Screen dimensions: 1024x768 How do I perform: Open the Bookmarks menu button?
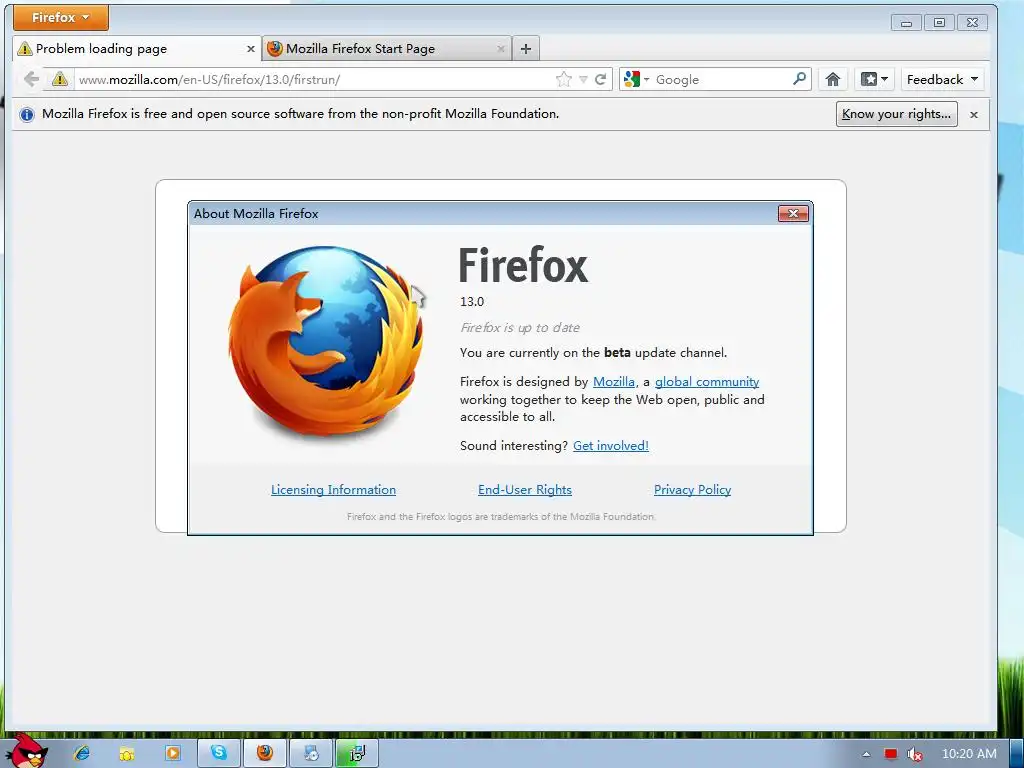(874, 80)
